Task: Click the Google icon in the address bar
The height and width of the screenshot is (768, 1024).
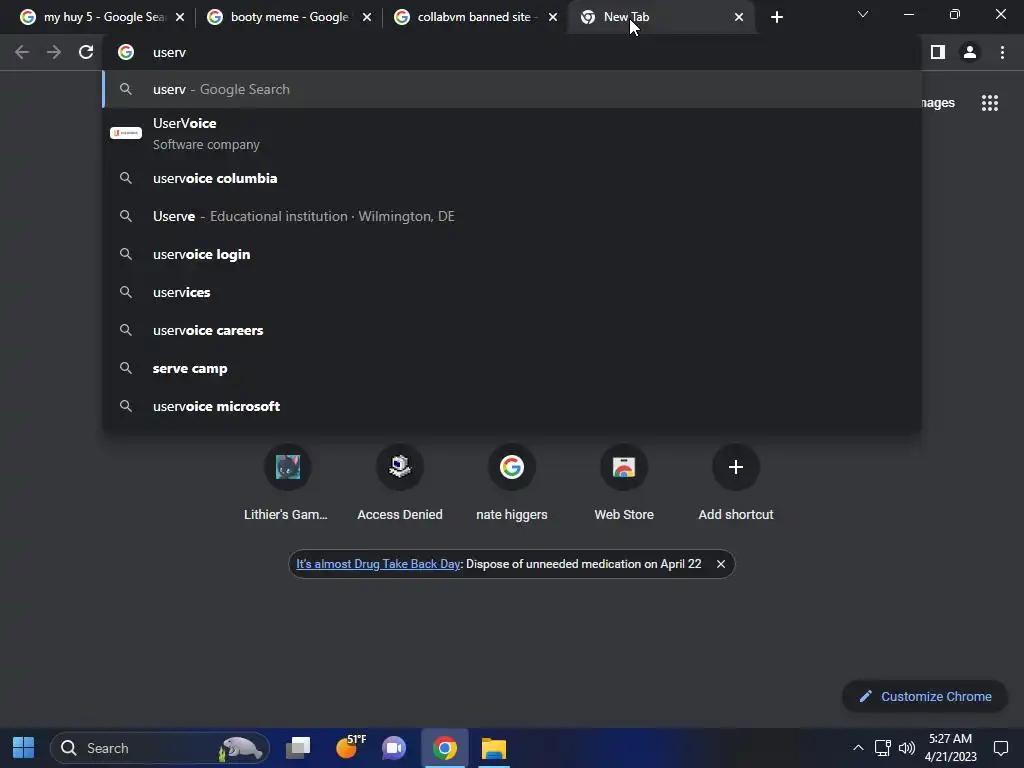Action: coord(126,52)
